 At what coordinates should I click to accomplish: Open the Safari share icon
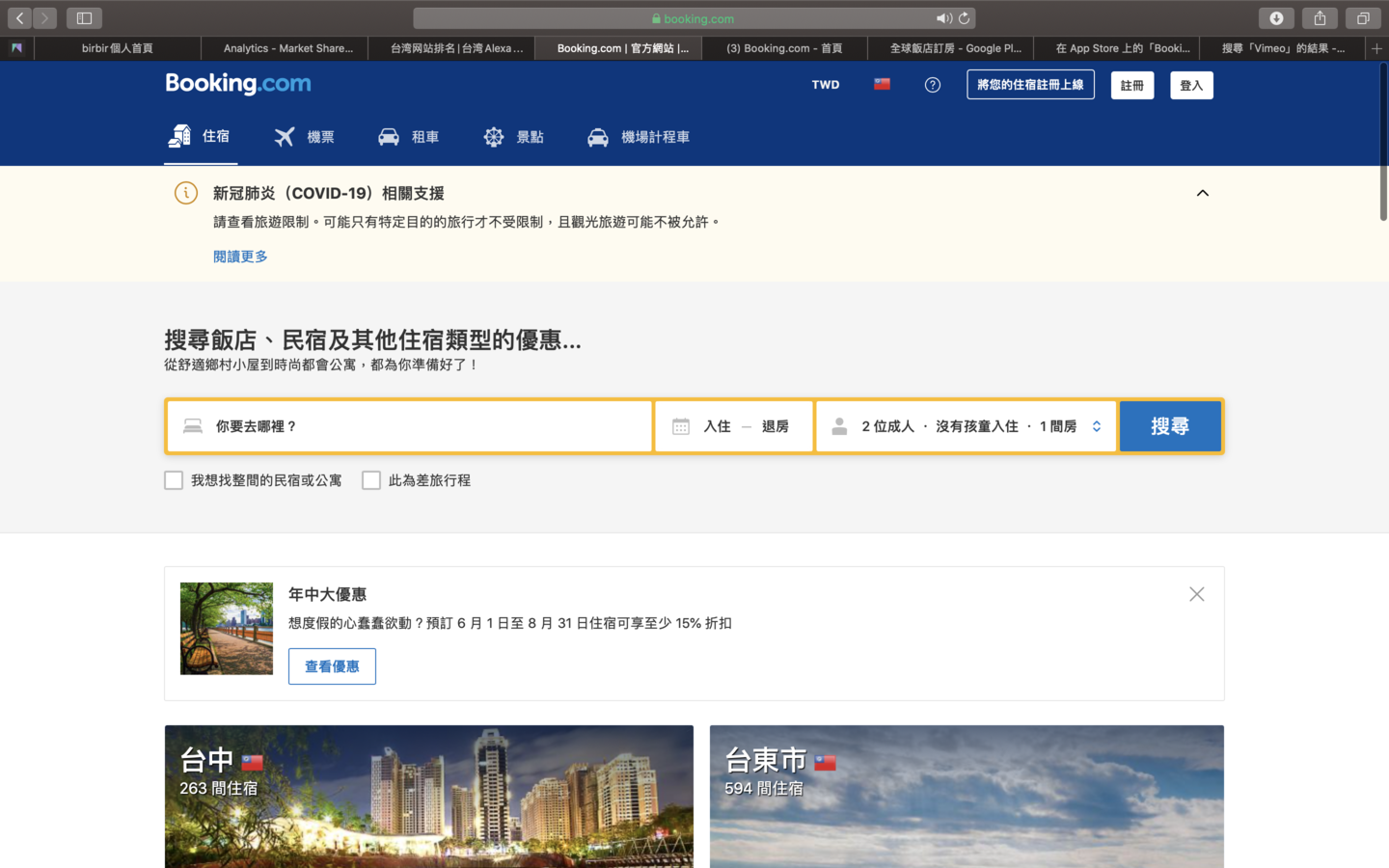[1320, 18]
